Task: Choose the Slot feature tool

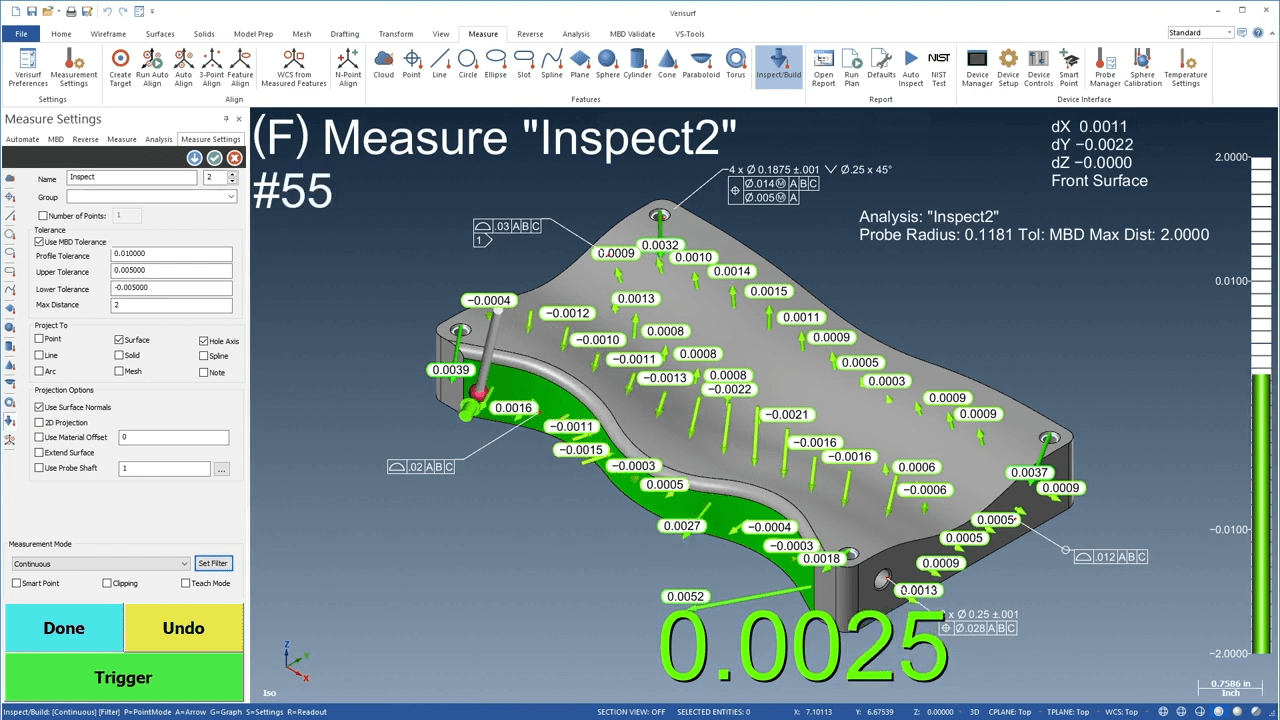Action: (524, 63)
